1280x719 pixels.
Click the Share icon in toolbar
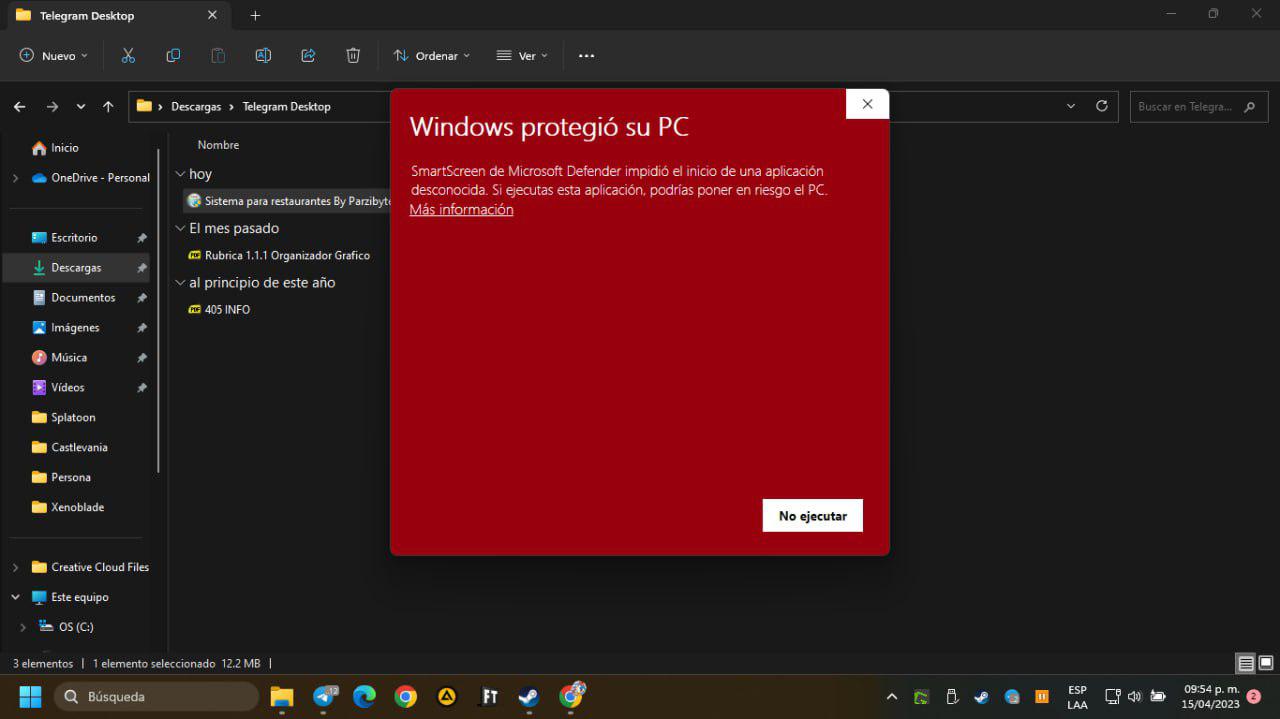click(308, 56)
